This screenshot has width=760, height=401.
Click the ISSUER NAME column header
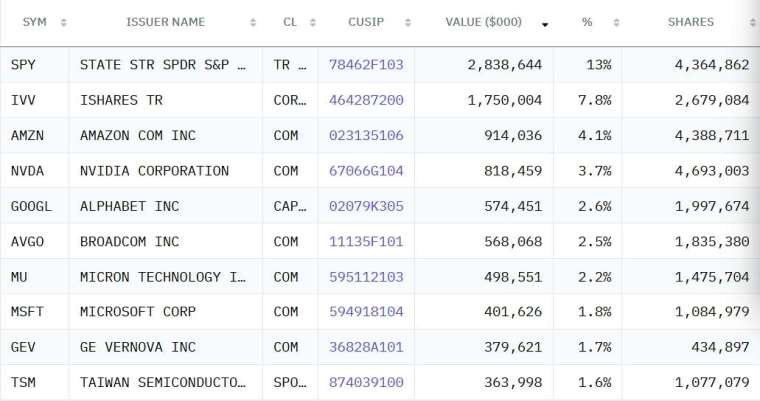tap(165, 22)
